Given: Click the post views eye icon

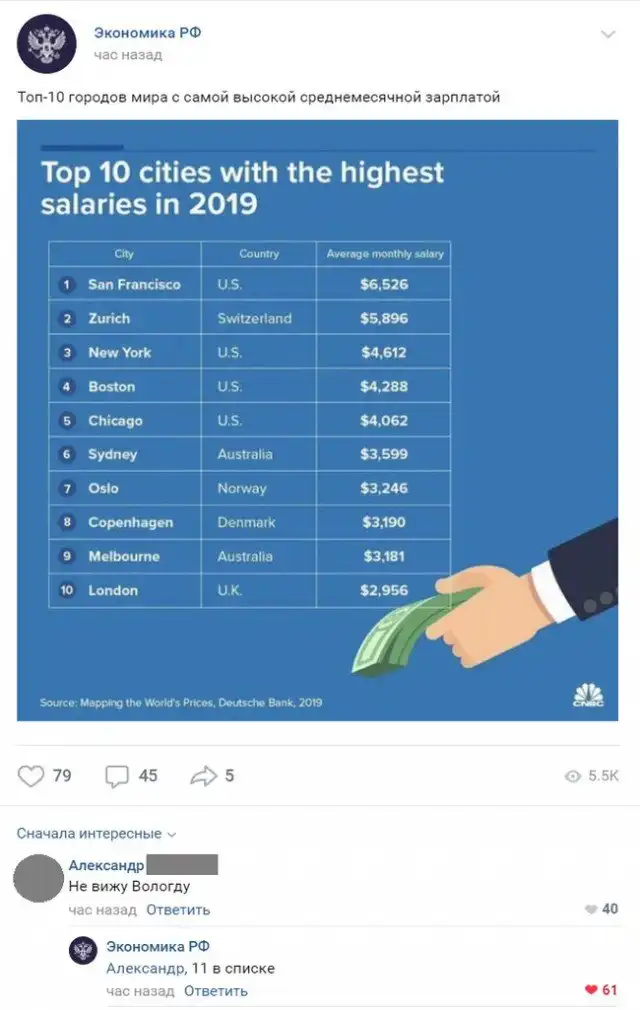Looking at the screenshot, I should point(573,776).
